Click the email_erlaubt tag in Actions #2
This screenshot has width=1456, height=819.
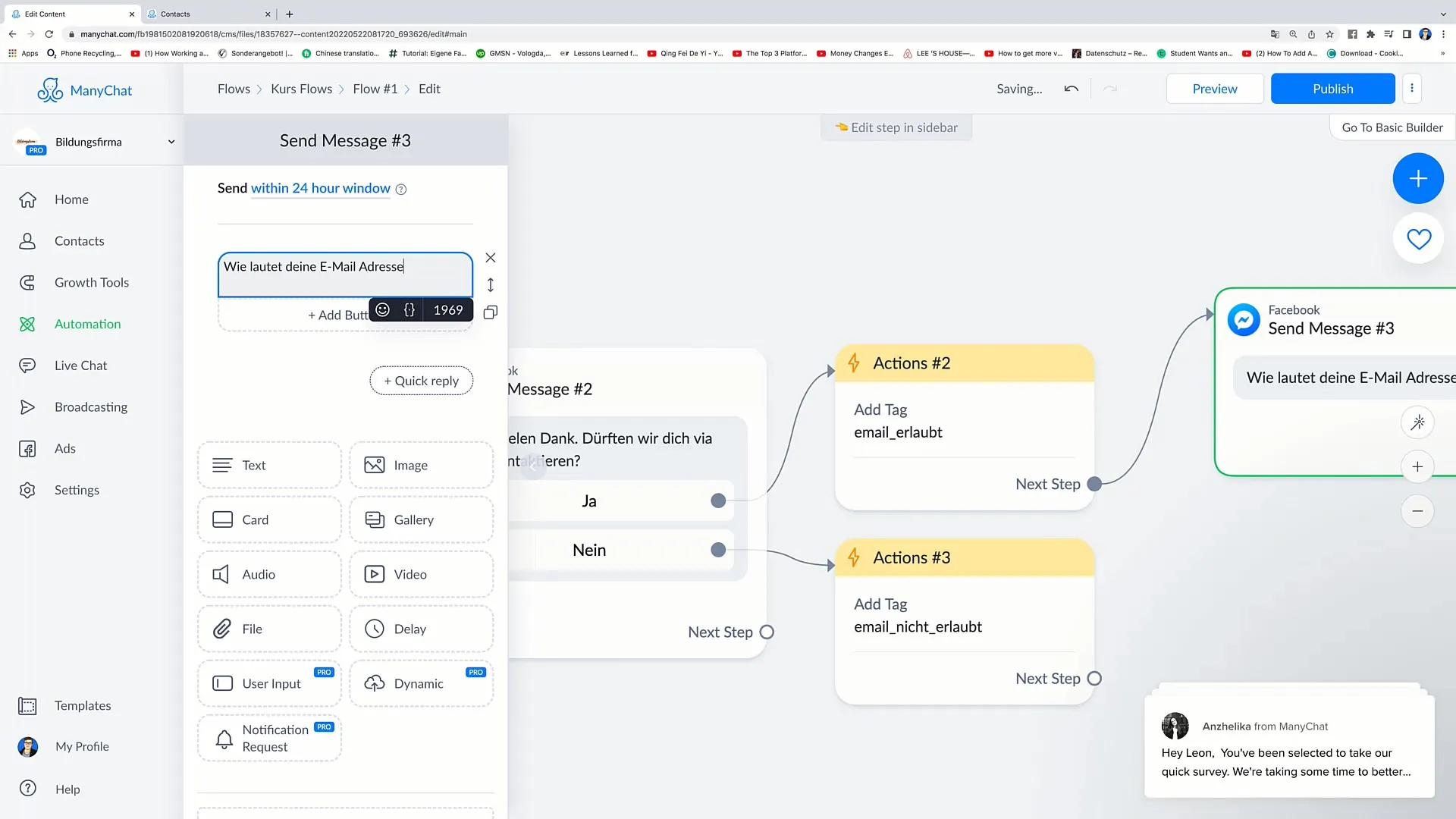pos(898,432)
